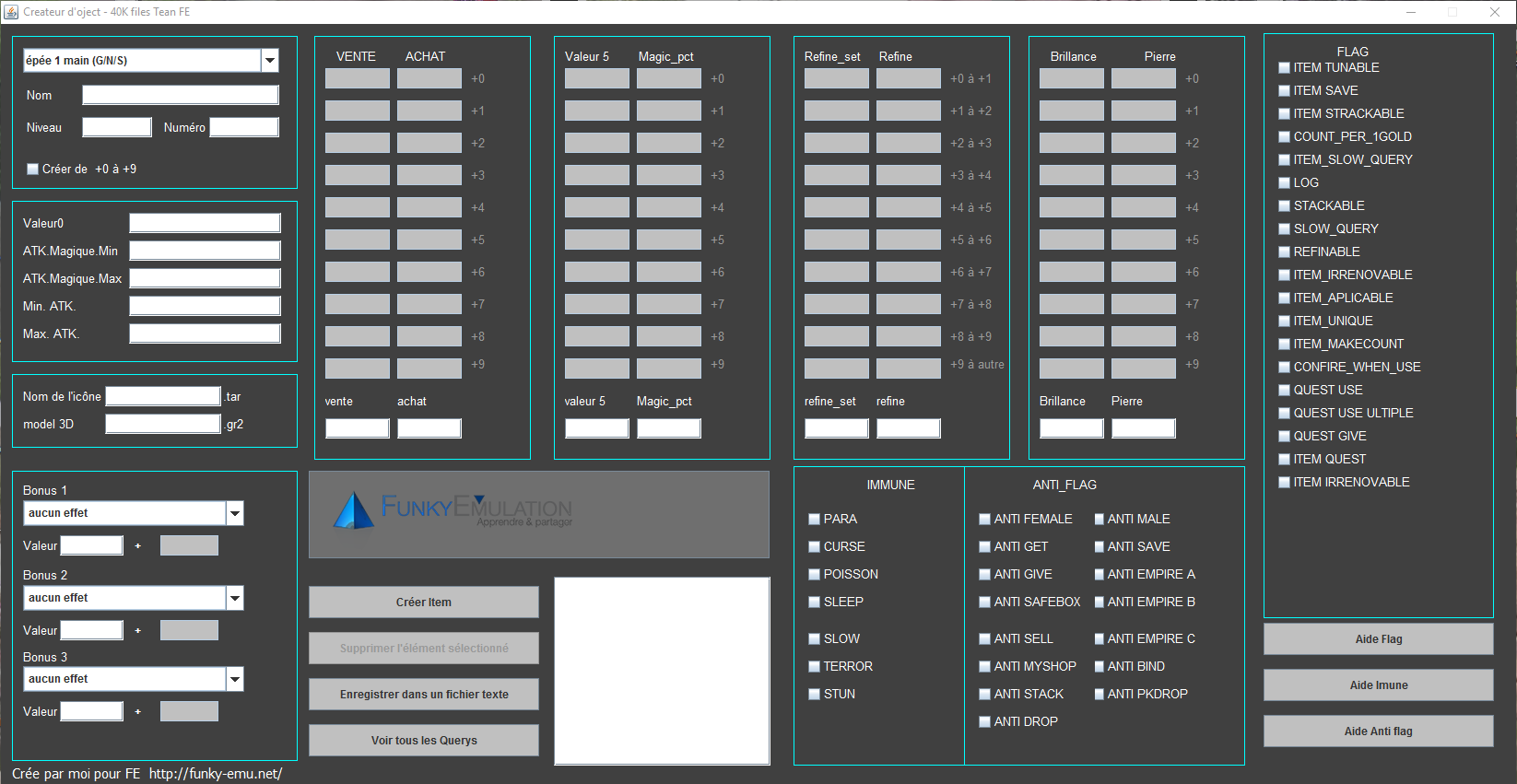Tick the ANTI SAFEBOX checkbox

coord(984,602)
